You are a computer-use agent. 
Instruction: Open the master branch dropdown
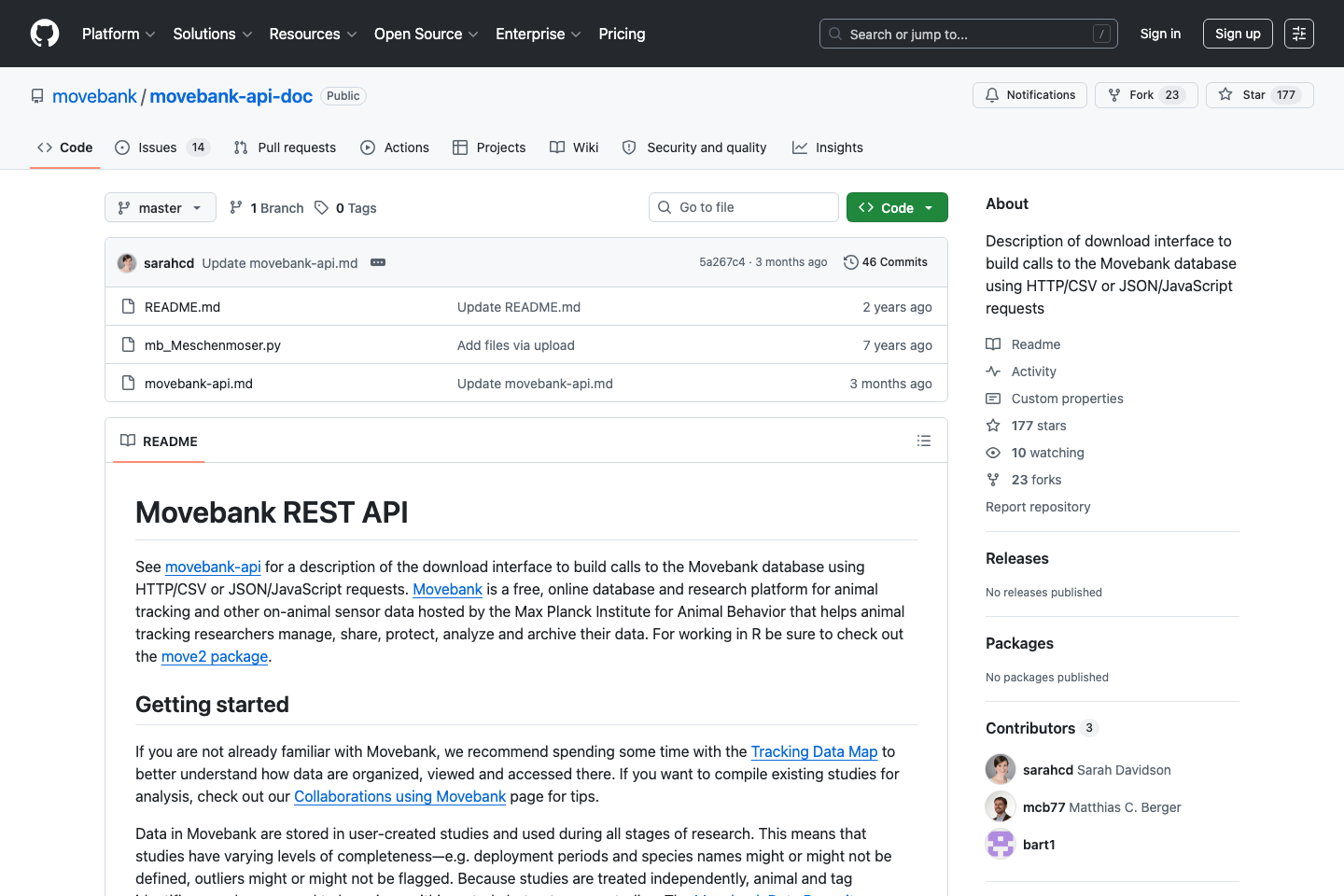point(160,207)
